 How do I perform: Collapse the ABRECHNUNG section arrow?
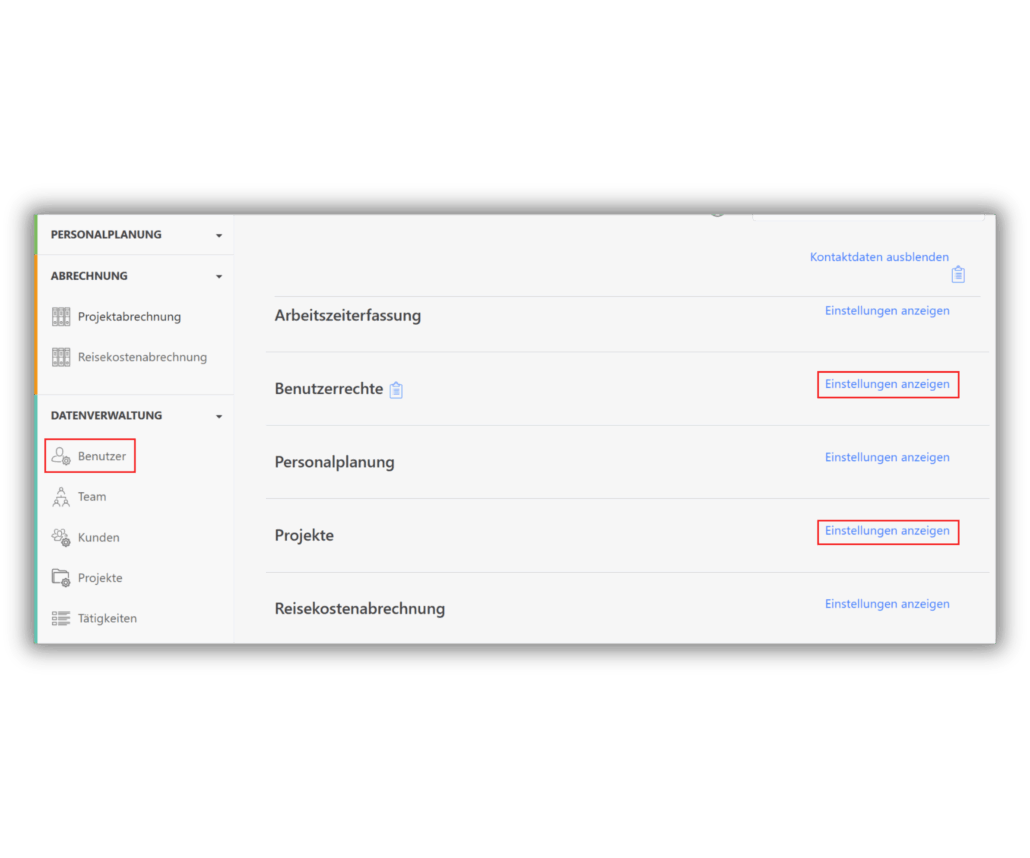coord(219,277)
